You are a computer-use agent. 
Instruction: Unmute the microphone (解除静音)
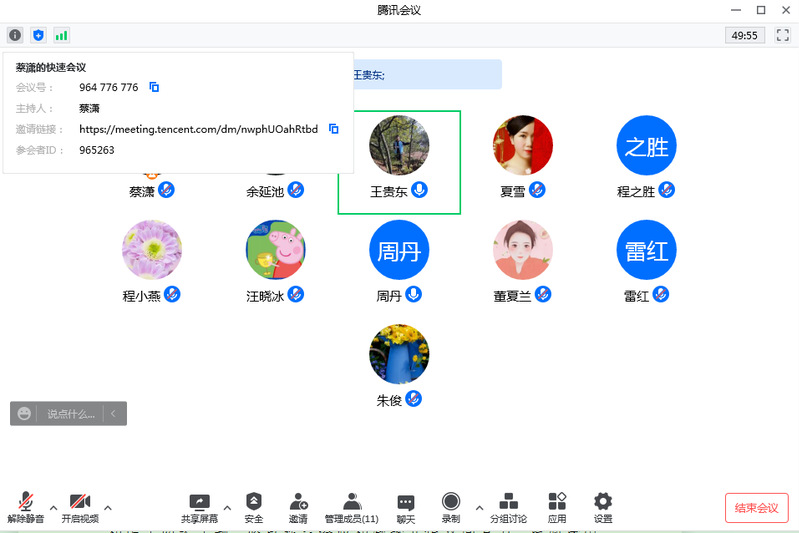[25, 507]
